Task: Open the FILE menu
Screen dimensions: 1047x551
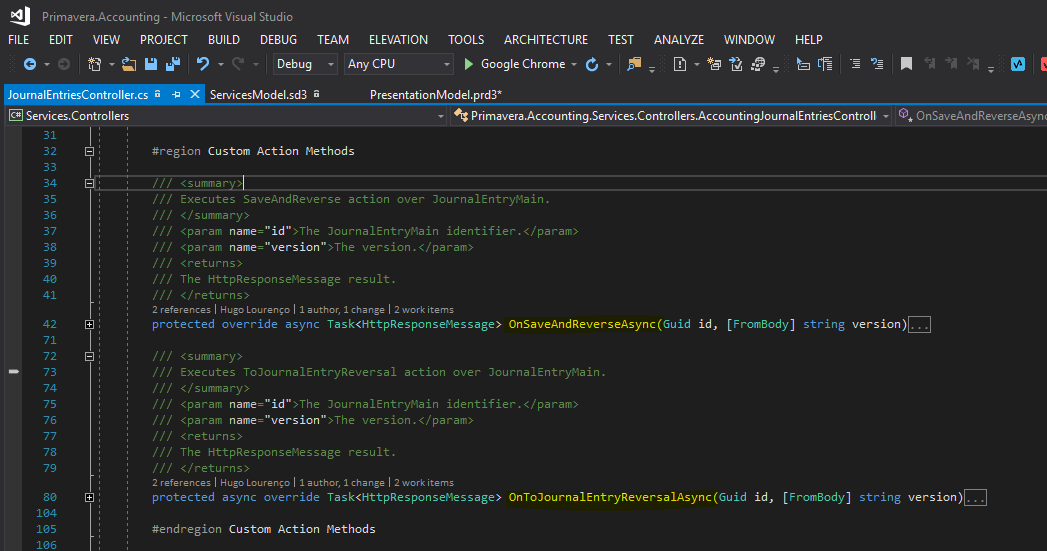Action: pos(19,40)
